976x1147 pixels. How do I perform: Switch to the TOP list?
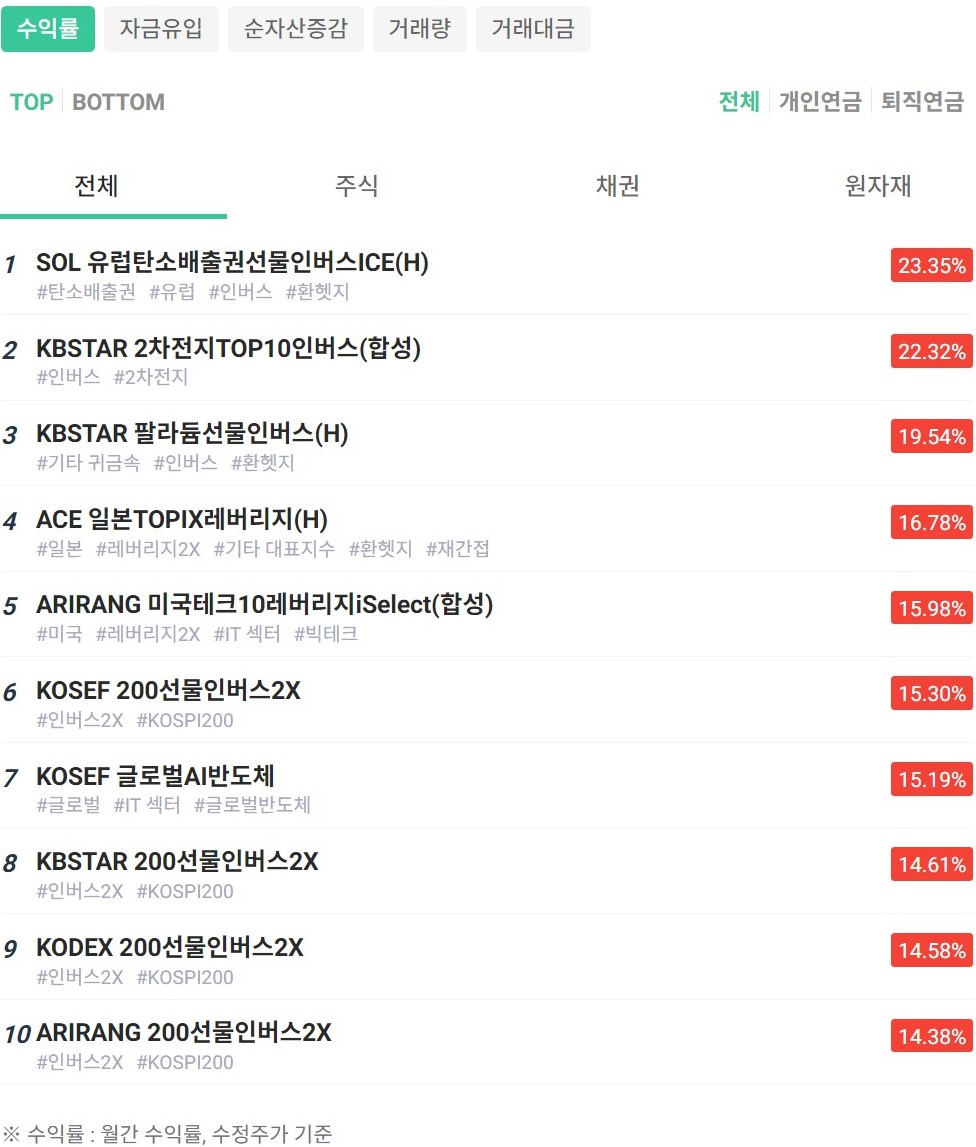(31, 102)
